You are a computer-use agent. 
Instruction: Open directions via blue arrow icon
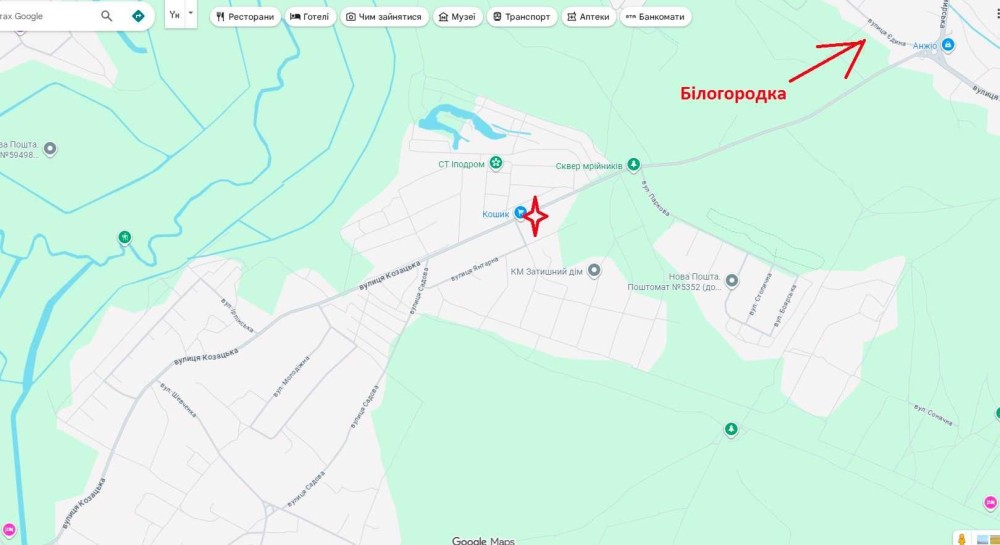tap(138, 16)
